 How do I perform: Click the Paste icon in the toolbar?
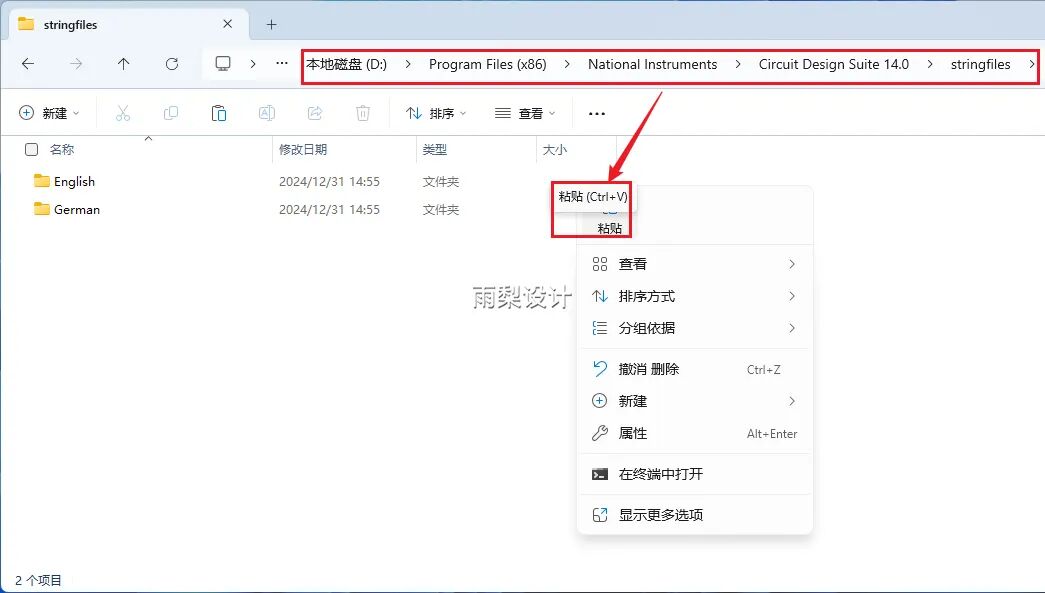[x=219, y=112]
